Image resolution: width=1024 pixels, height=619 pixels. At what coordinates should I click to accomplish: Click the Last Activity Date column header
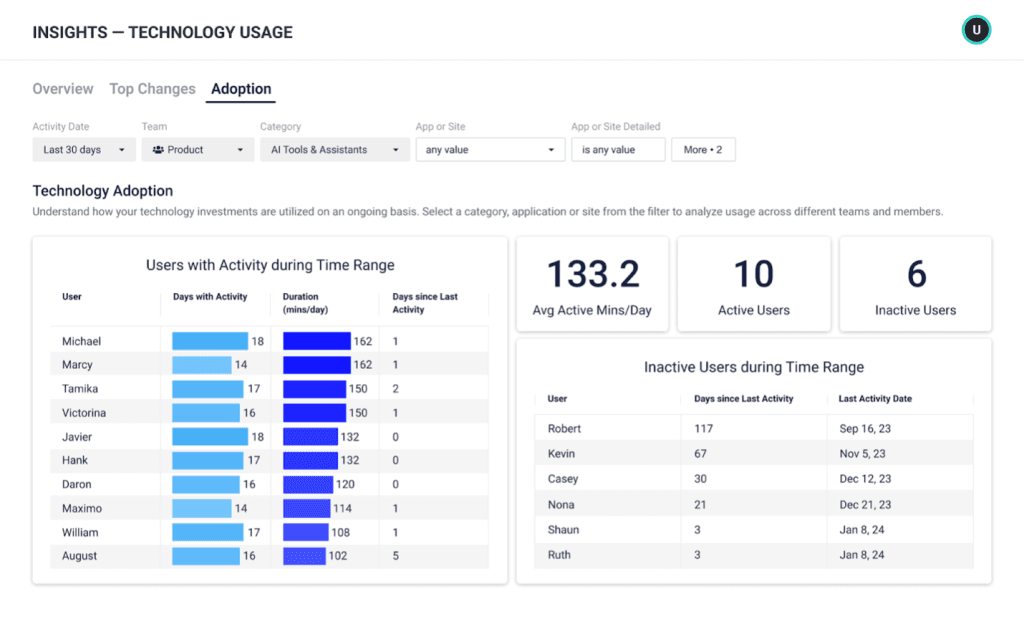875,399
